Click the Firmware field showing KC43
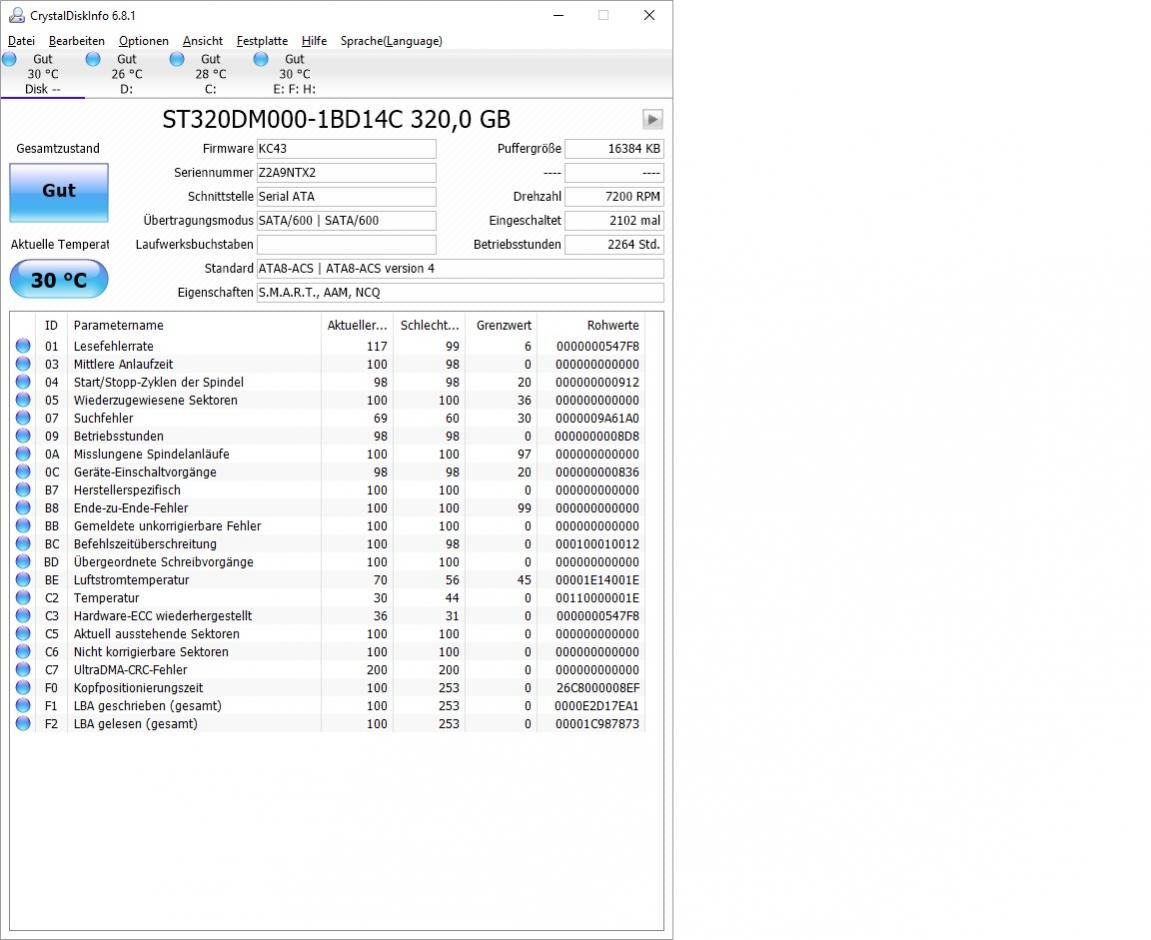 (x=346, y=149)
